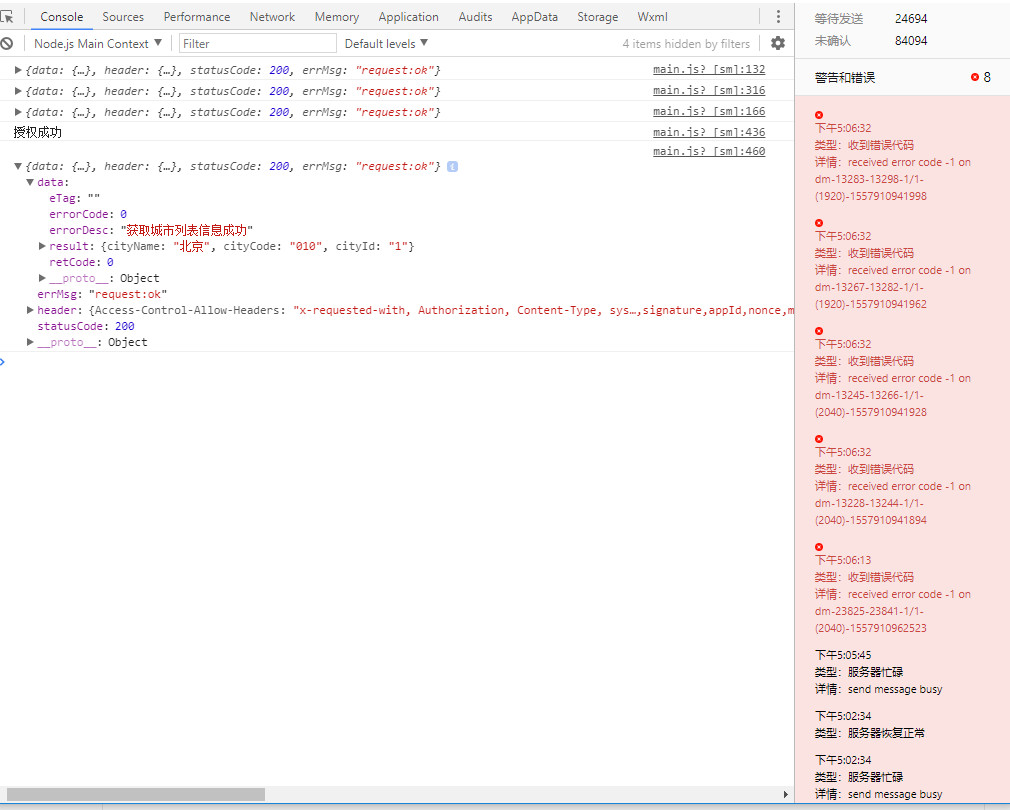The width and height of the screenshot is (1010, 810).
Task: Clear the console with the ban icon
Action: tap(7, 43)
